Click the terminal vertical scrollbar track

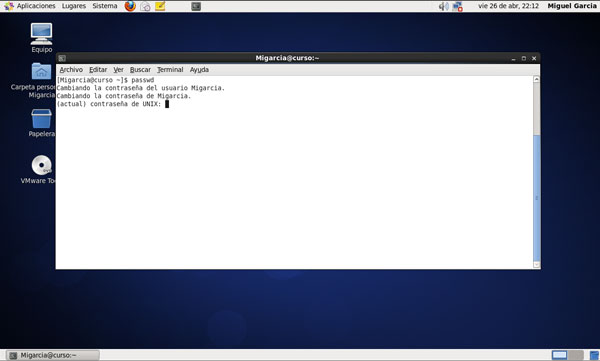click(x=536, y=172)
